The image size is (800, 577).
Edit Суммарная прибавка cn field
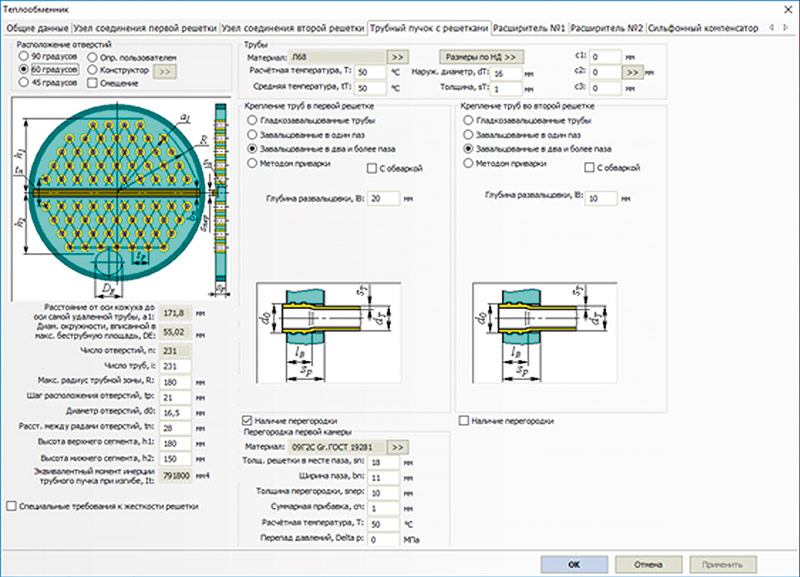384,509
